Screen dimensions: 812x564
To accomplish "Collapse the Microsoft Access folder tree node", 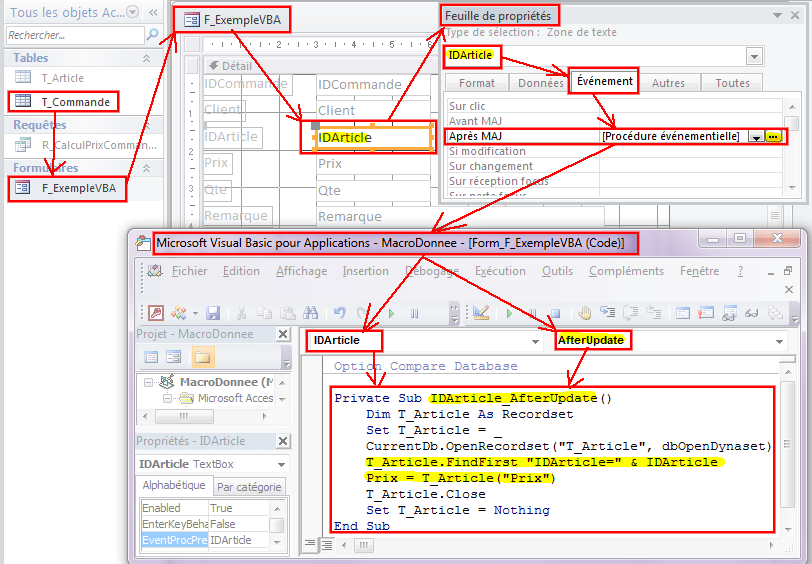I will click(x=167, y=399).
